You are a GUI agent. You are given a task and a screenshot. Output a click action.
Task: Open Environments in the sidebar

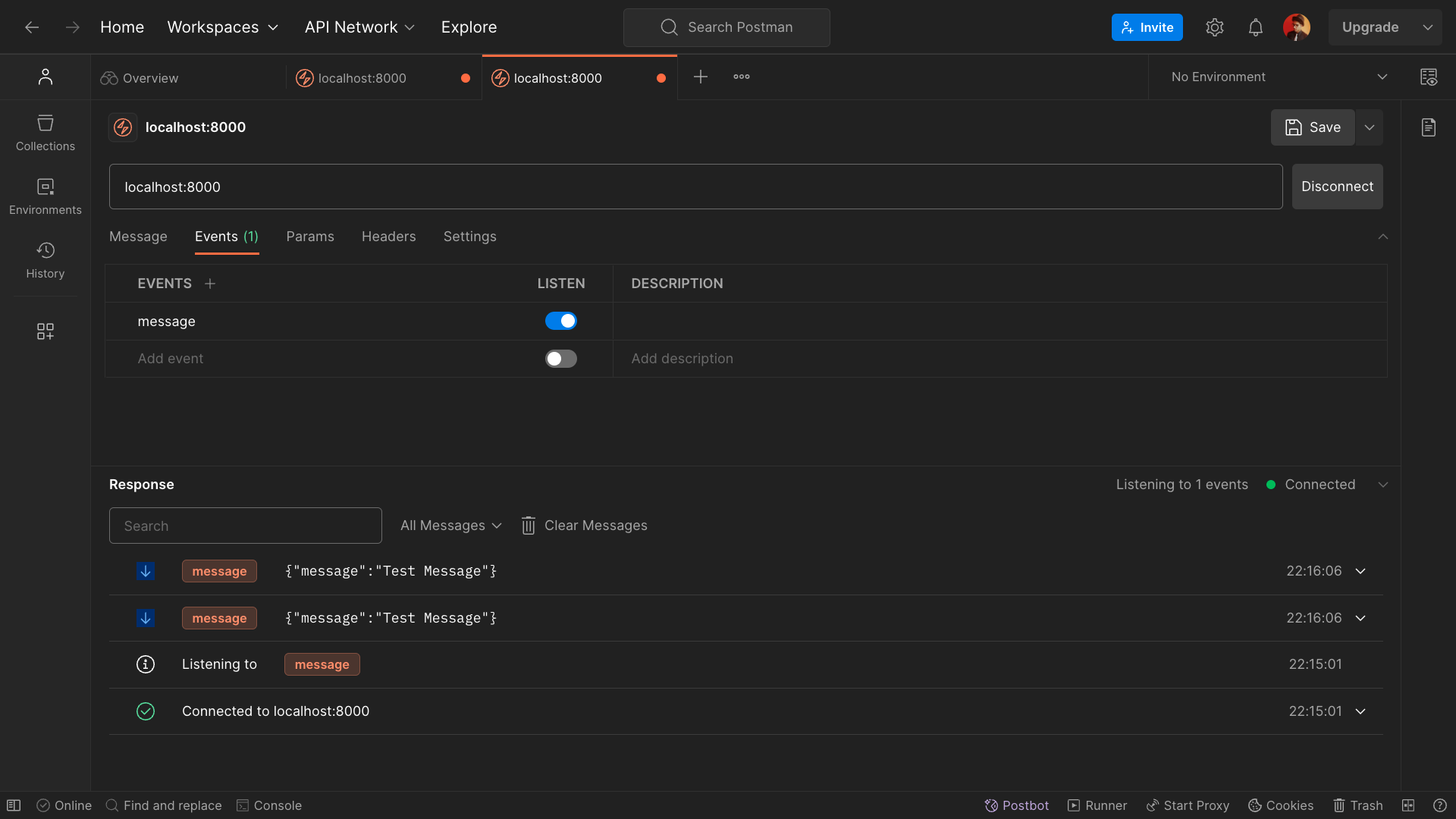coord(45,196)
